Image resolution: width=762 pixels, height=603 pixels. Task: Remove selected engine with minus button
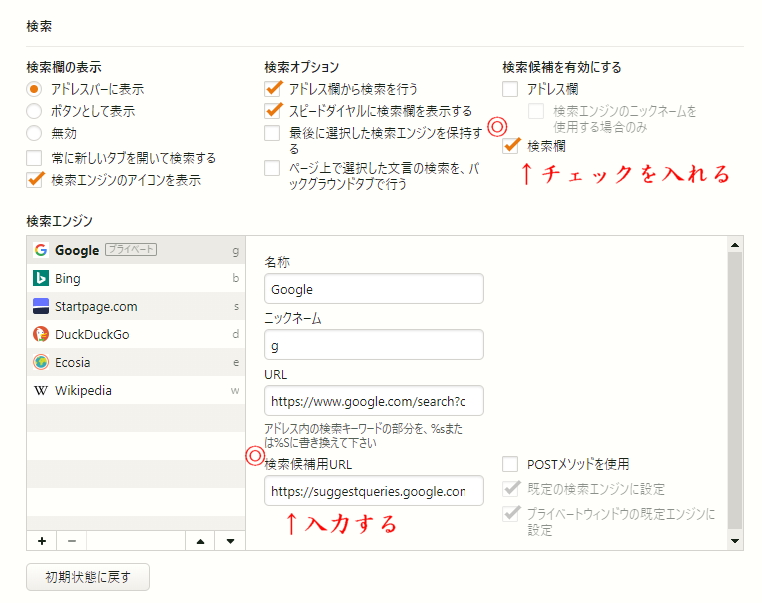point(72,541)
